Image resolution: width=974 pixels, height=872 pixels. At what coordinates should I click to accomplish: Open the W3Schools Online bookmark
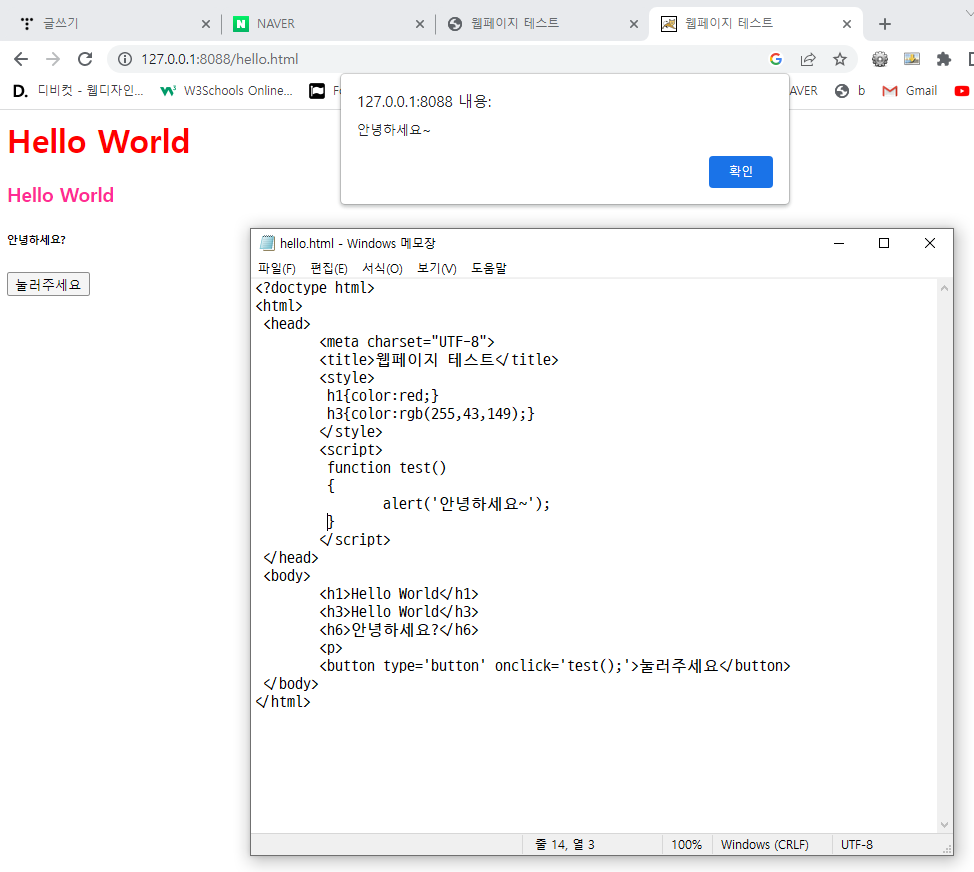226,91
